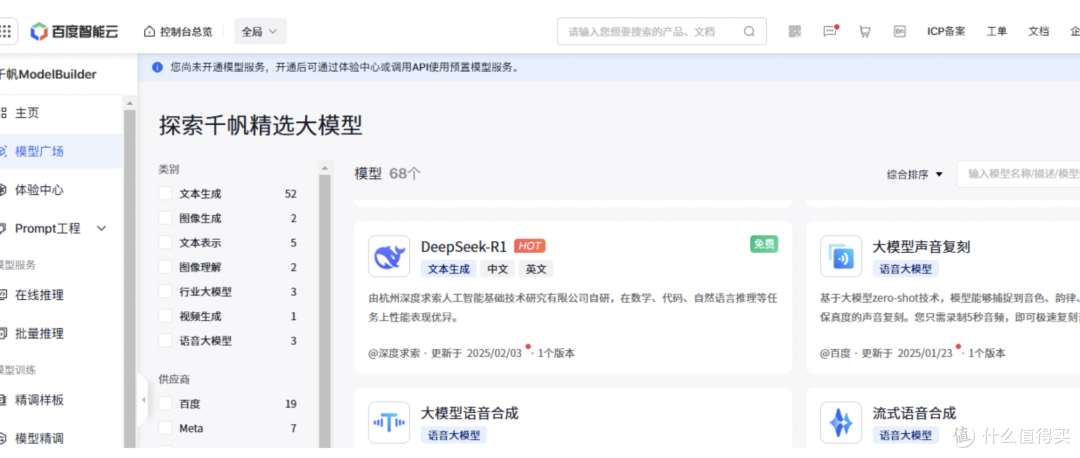Check the 百度 supplier filter
This screenshot has width=1080, height=458.
coord(165,404)
